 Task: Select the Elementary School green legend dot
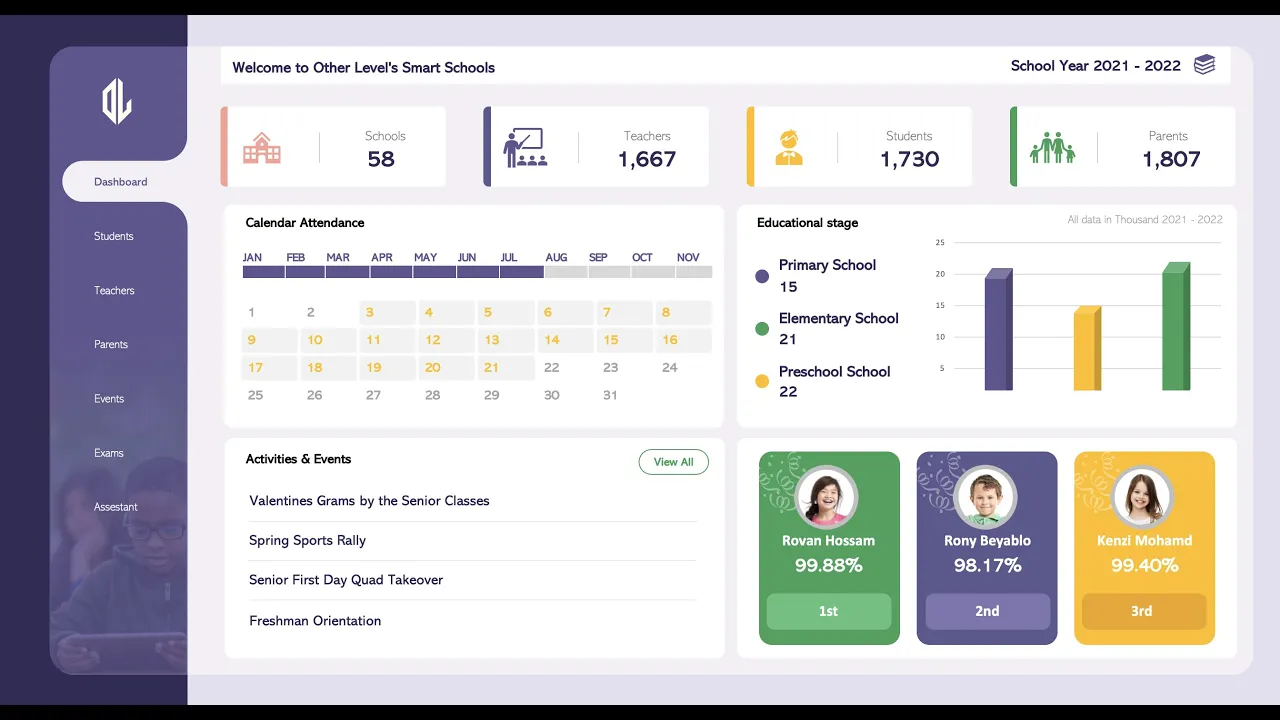coord(762,329)
